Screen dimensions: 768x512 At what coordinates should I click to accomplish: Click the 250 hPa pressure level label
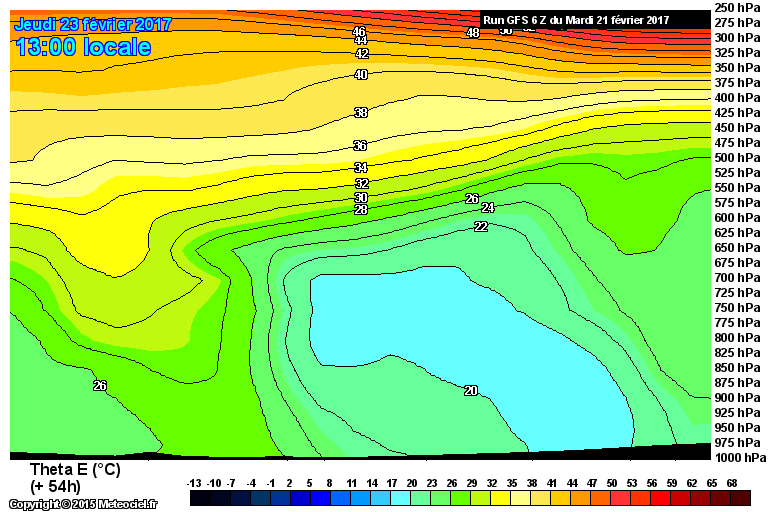pyautogui.click(x=737, y=8)
